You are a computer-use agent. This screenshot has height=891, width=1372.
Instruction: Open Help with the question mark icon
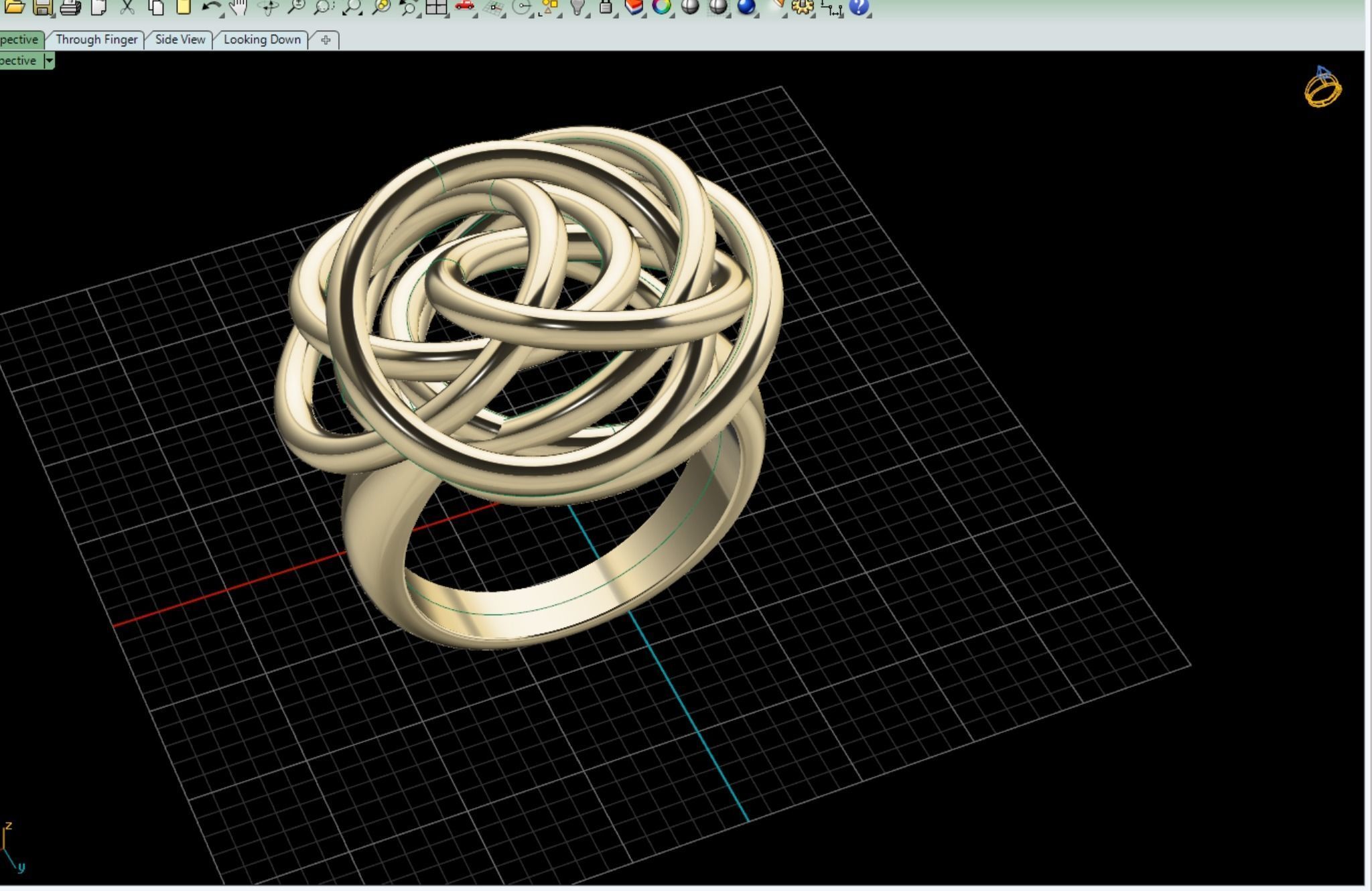click(x=860, y=7)
